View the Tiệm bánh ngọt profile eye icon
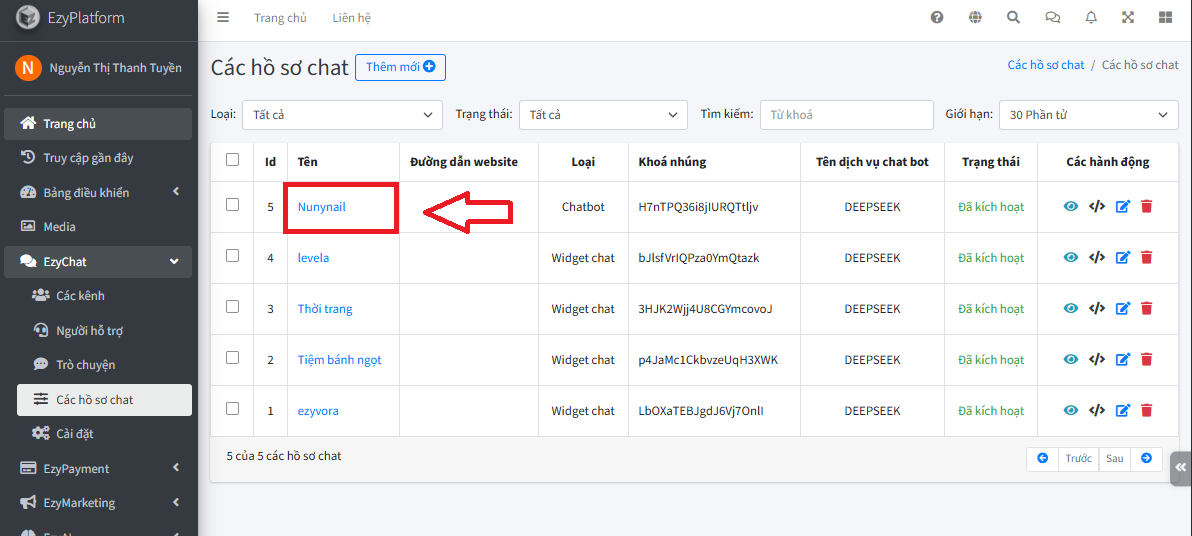1192x536 pixels. coord(1071,360)
